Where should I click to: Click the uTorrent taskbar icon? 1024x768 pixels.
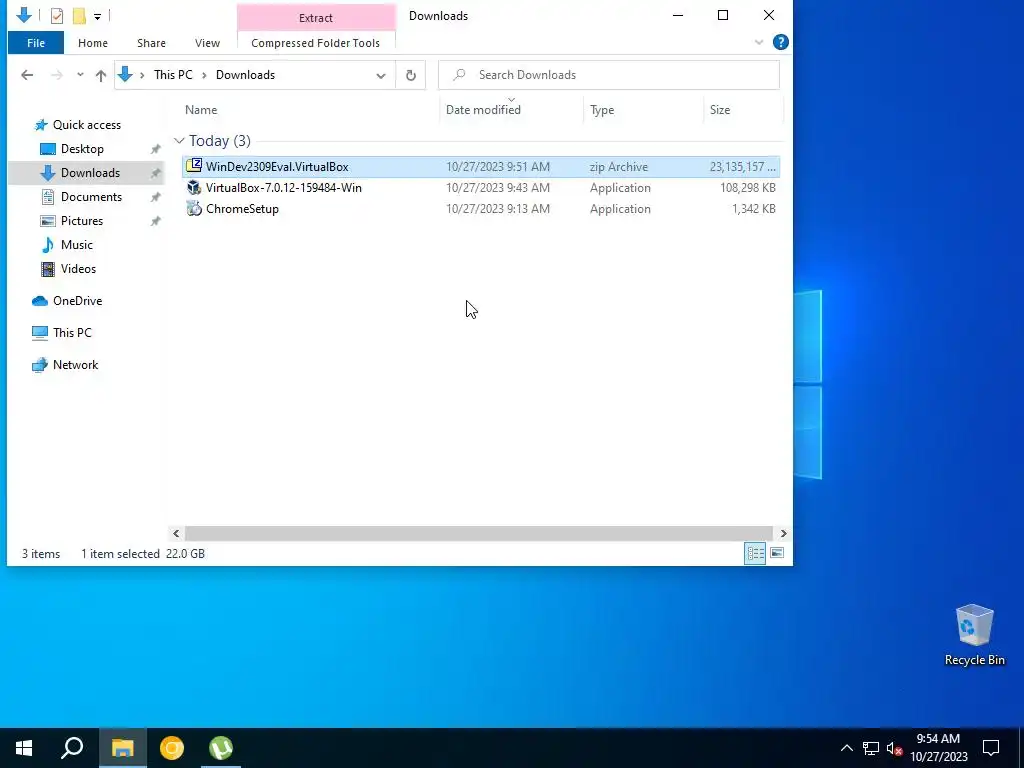221,748
